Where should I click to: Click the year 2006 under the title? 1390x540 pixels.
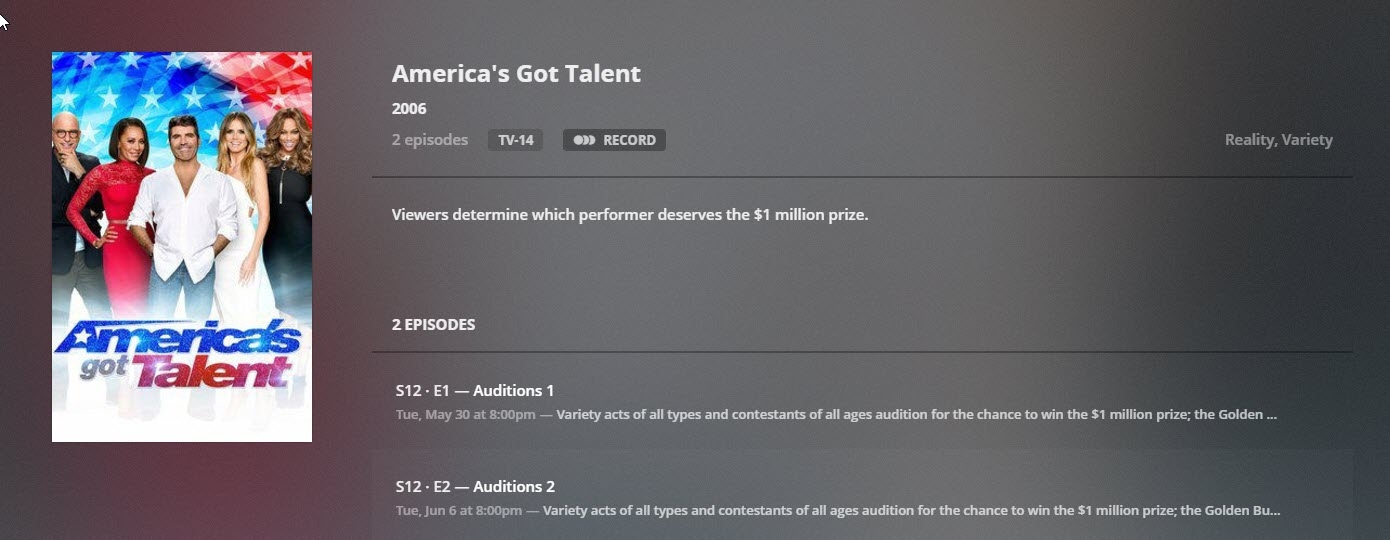pos(409,109)
